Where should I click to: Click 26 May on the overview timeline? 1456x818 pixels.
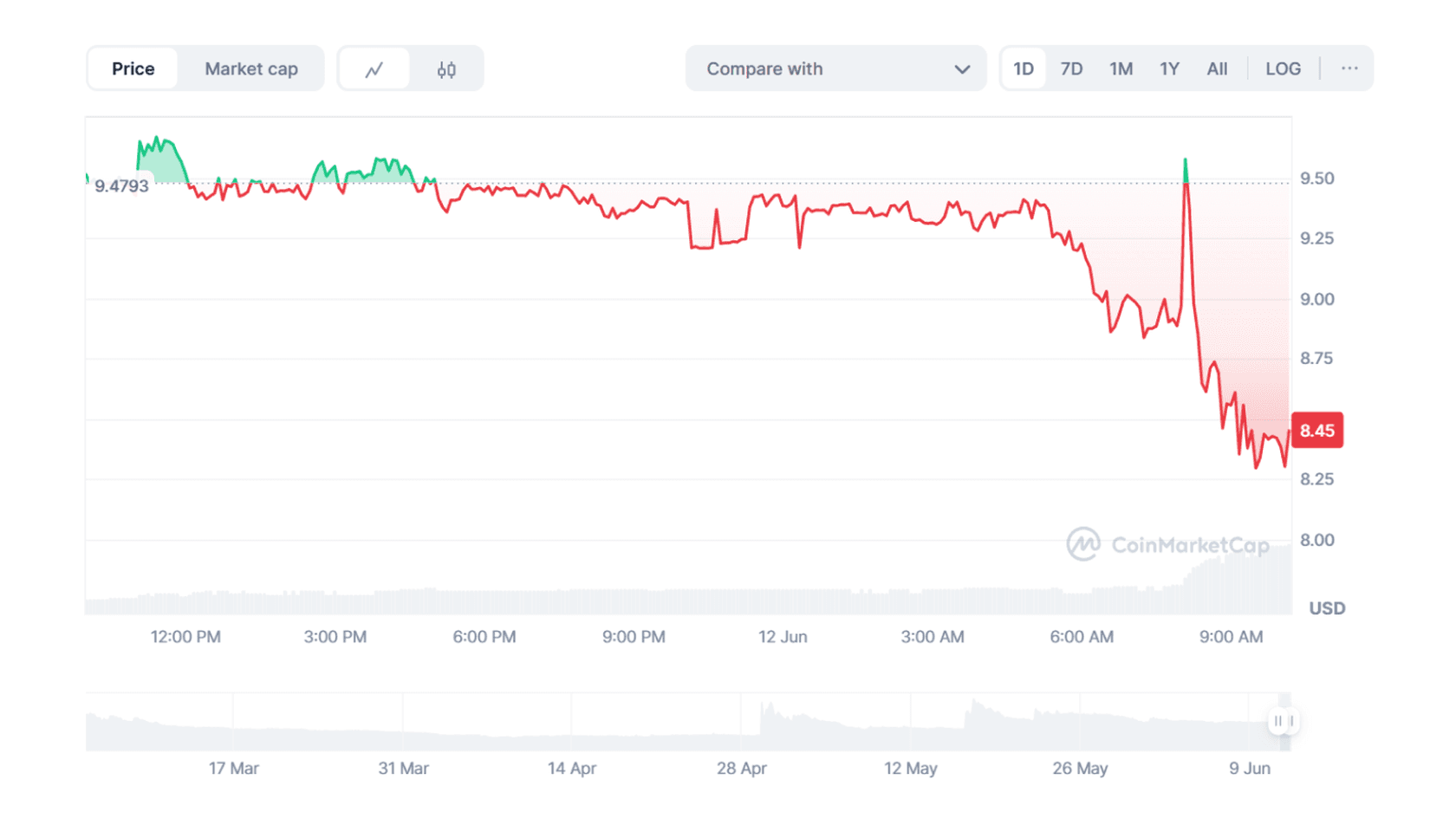click(x=1081, y=769)
